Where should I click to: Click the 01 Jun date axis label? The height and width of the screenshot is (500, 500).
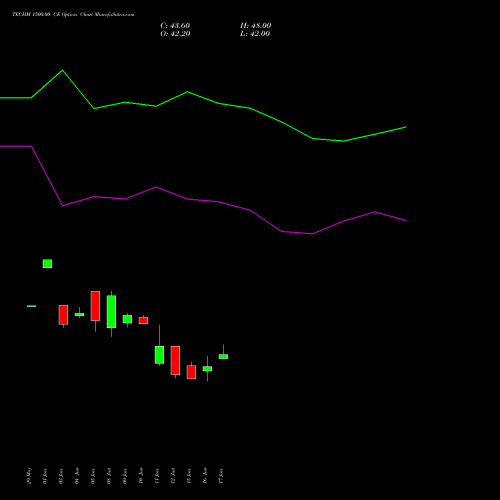tap(45, 476)
